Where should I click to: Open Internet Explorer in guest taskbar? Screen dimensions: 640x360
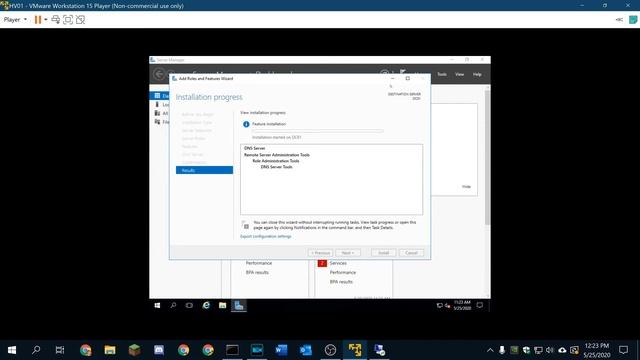tap(206, 305)
